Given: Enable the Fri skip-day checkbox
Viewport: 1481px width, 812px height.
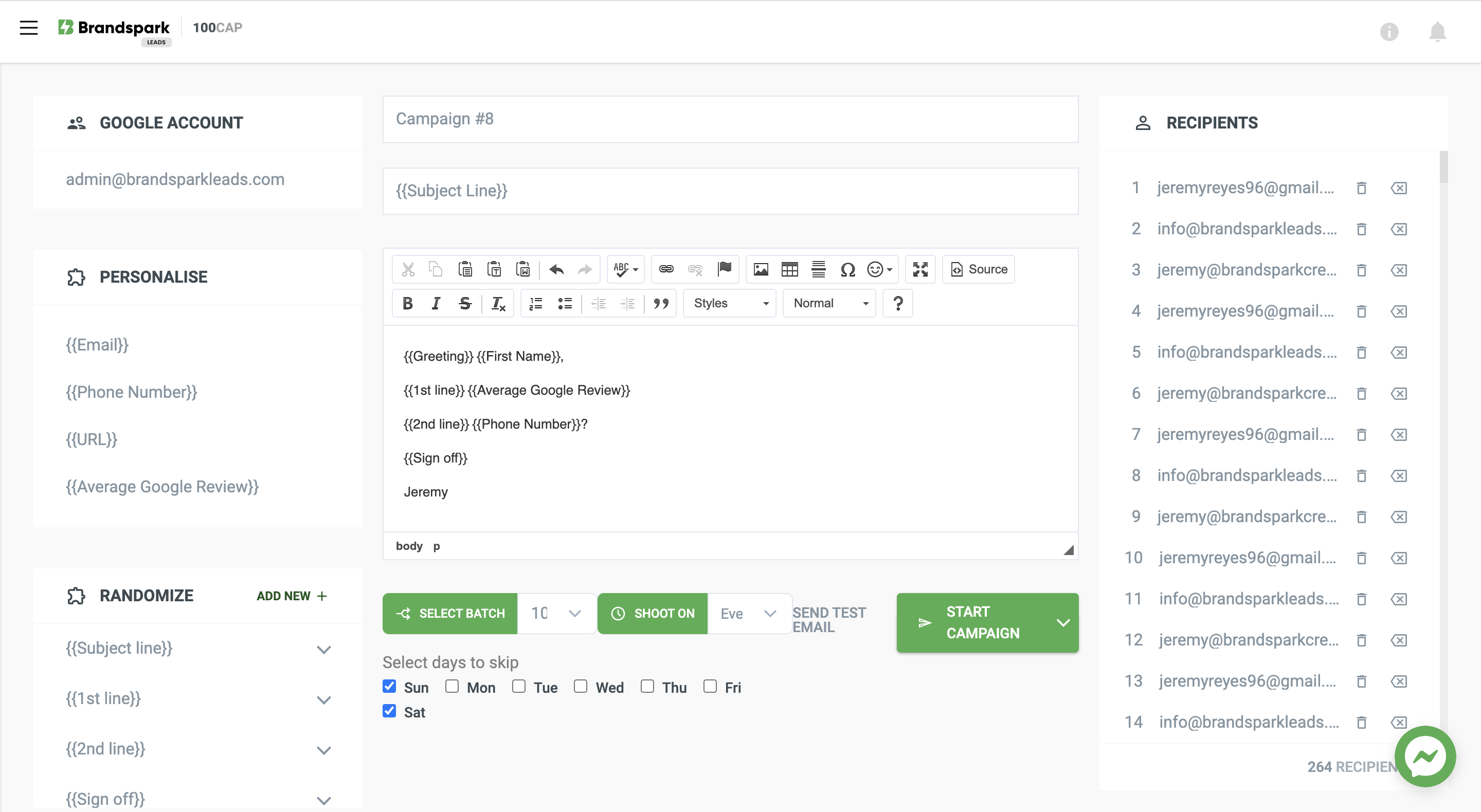Looking at the screenshot, I should coord(710,686).
